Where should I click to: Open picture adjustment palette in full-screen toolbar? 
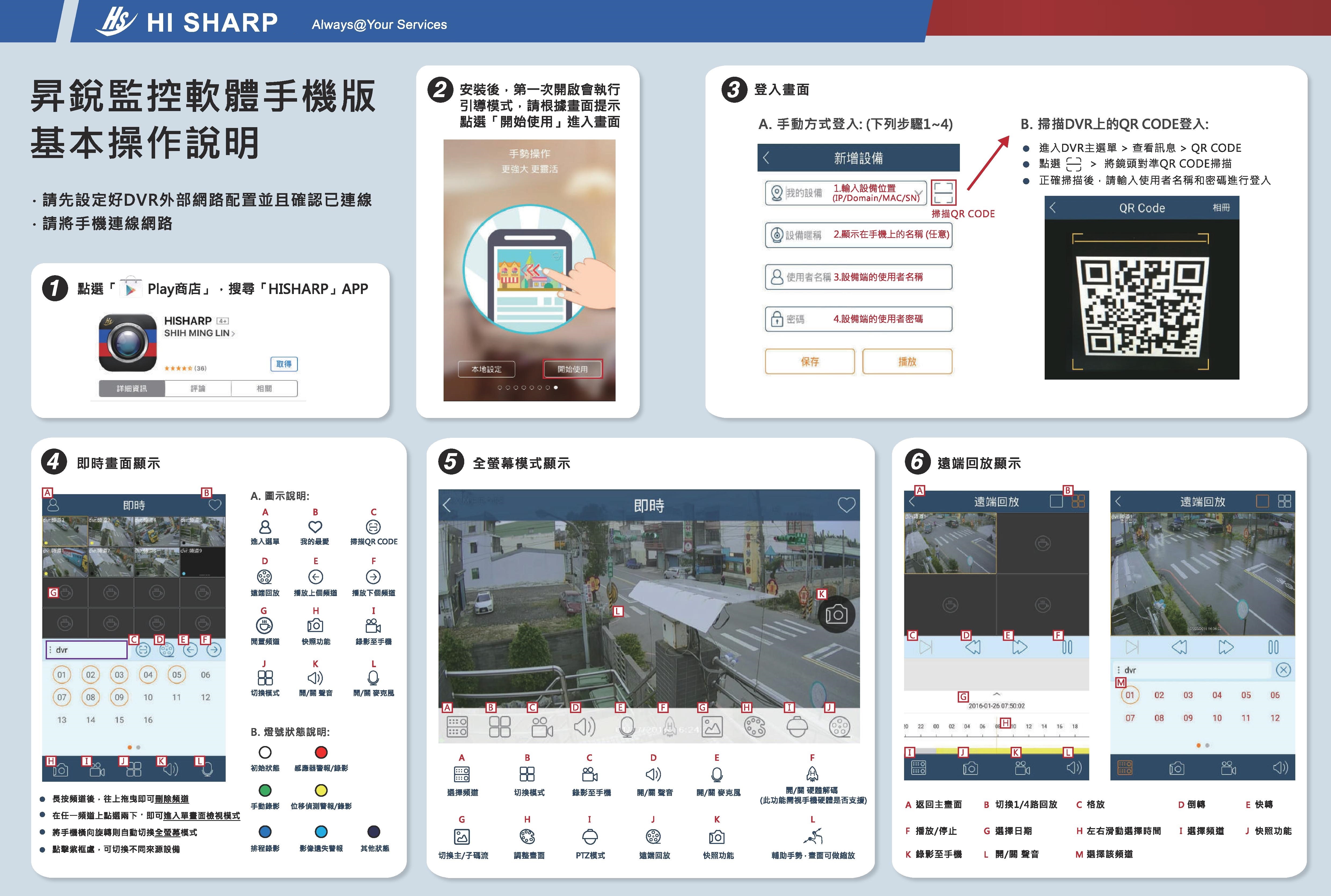click(x=755, y=727)
